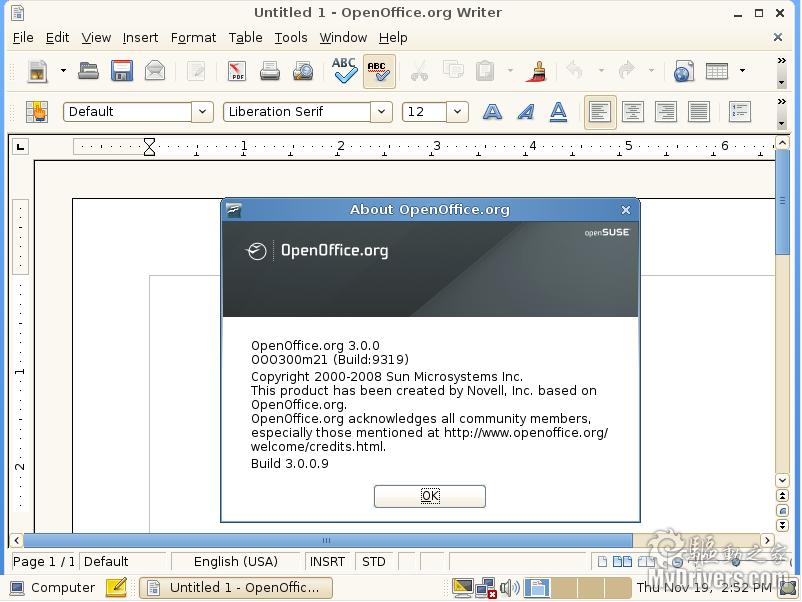Enable Align Right paragraph alignment

(665, 112)
